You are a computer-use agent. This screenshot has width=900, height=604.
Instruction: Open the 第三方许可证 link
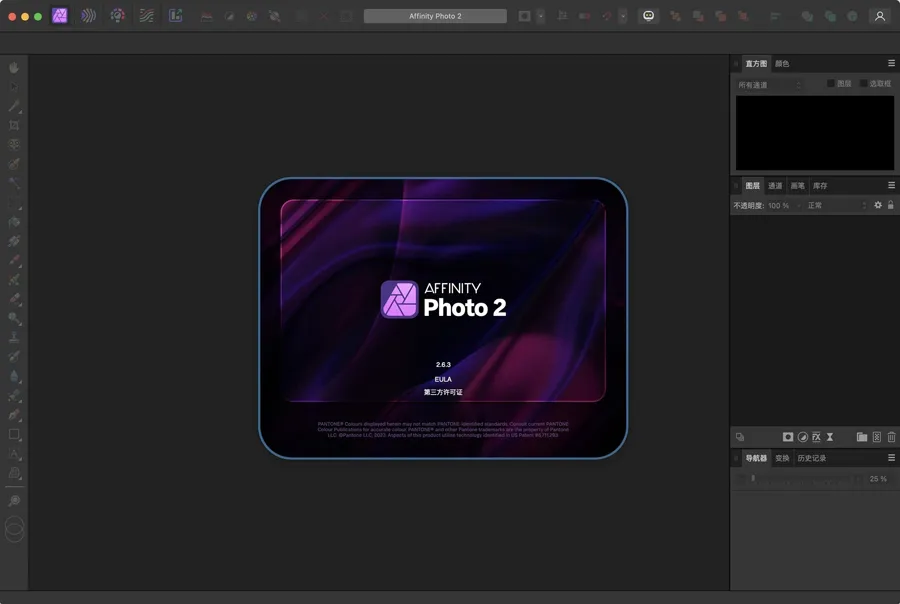[x=443, y=392]
